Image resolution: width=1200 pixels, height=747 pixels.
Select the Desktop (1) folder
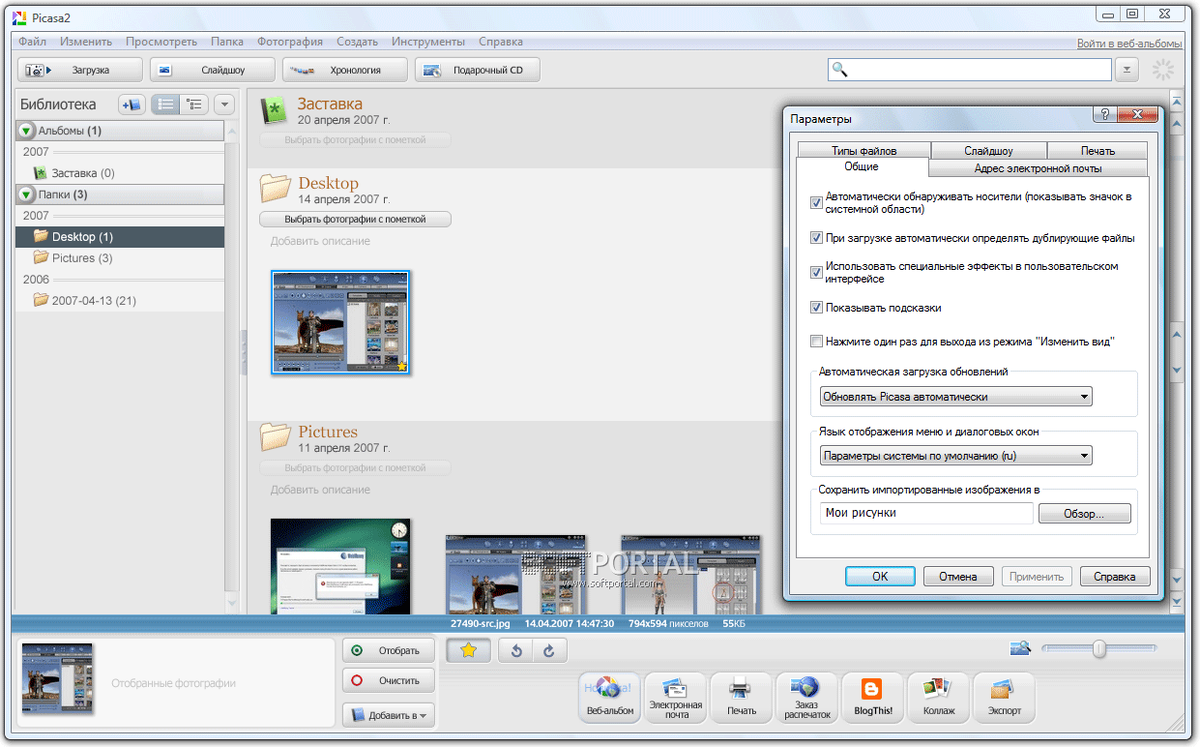[x=119, y=237]
